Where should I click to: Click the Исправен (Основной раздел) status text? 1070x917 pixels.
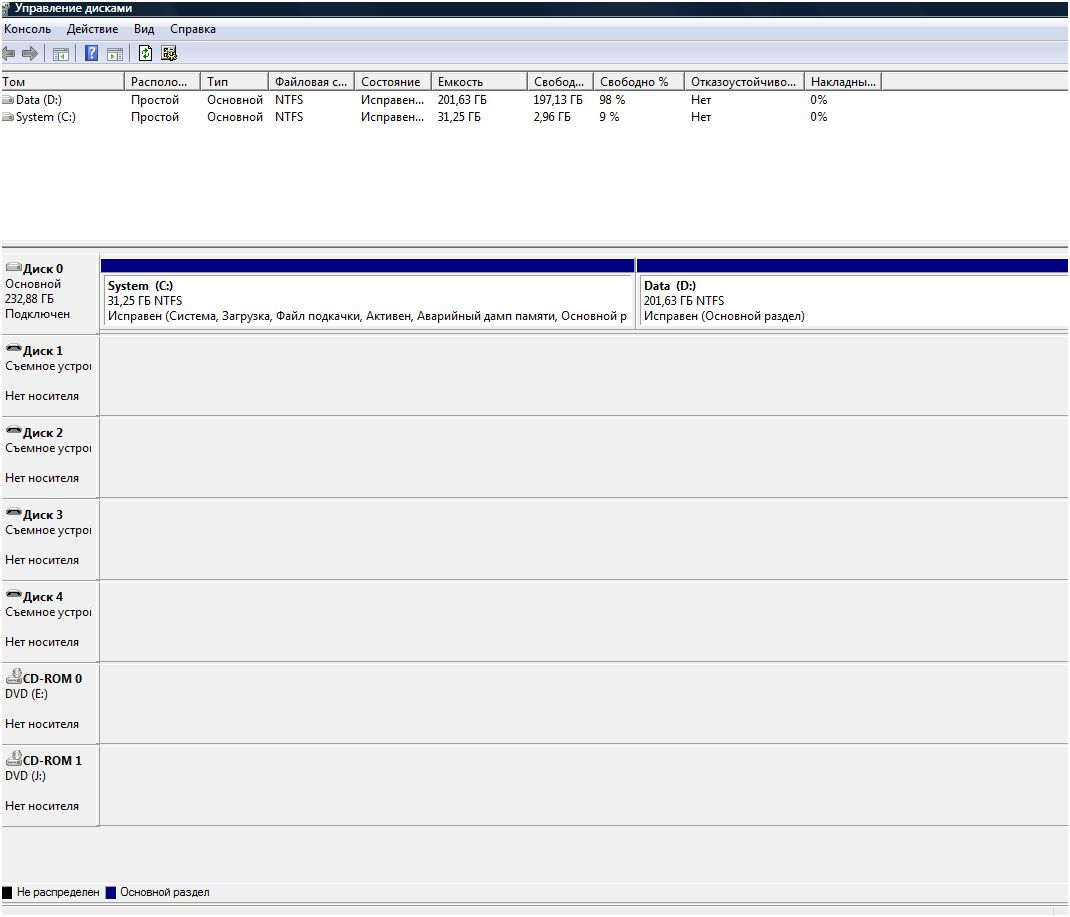724,316
